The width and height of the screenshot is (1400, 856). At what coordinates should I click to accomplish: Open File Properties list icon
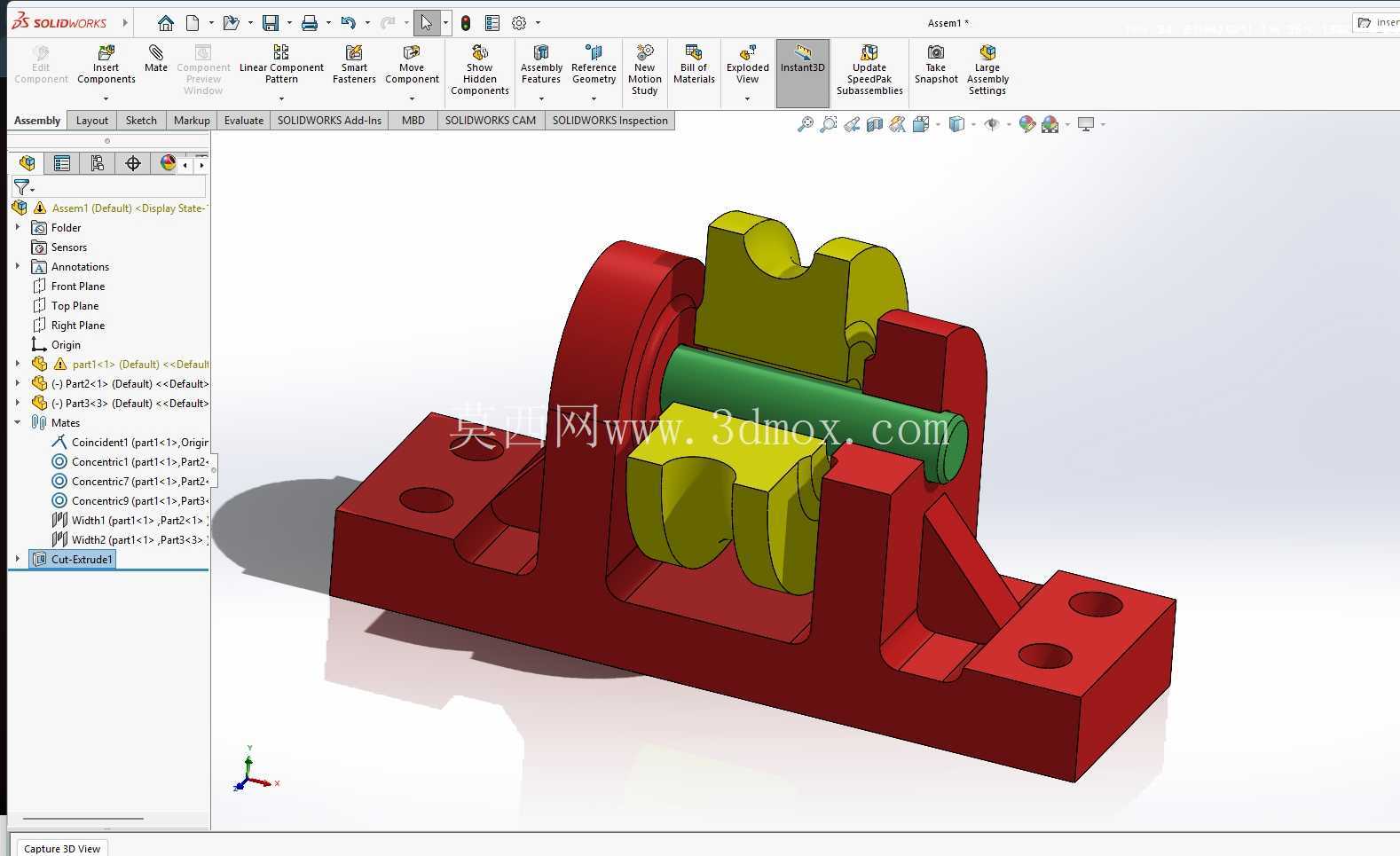tap(492, 23)
